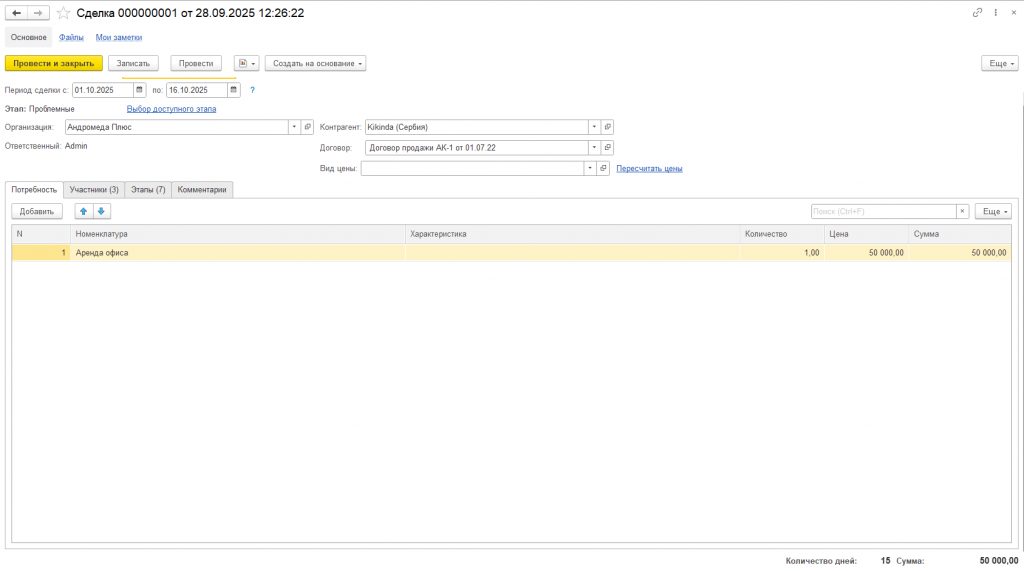This screenshot has height=571, width=1024.
Task: Switch to the Участники (3) tab
Action: point(94,189)
